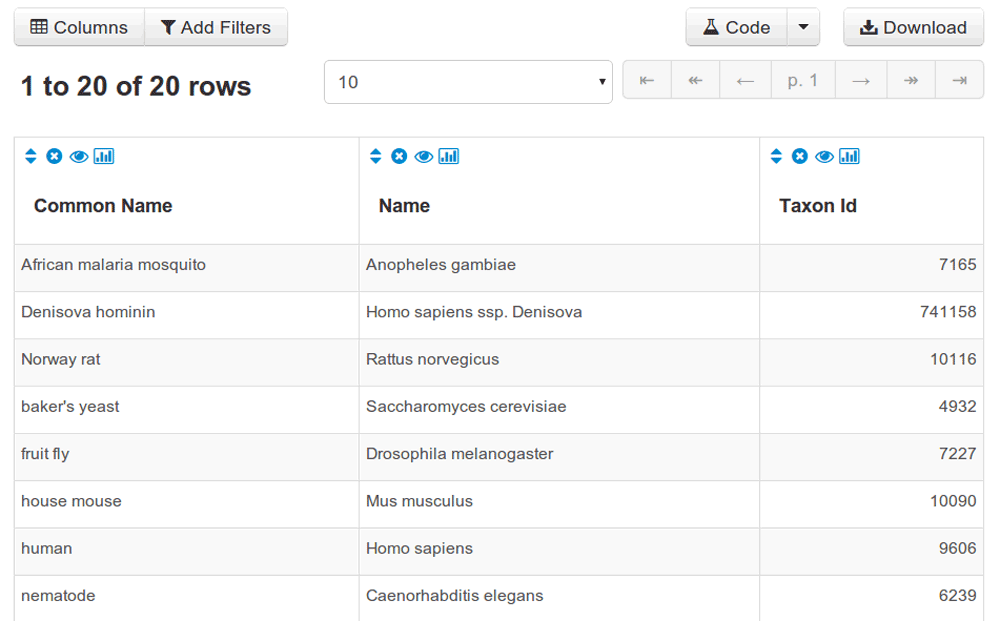Show the Name column summary chart
The height and width of the screenshot is (621, 1000).
coord(449,156)
